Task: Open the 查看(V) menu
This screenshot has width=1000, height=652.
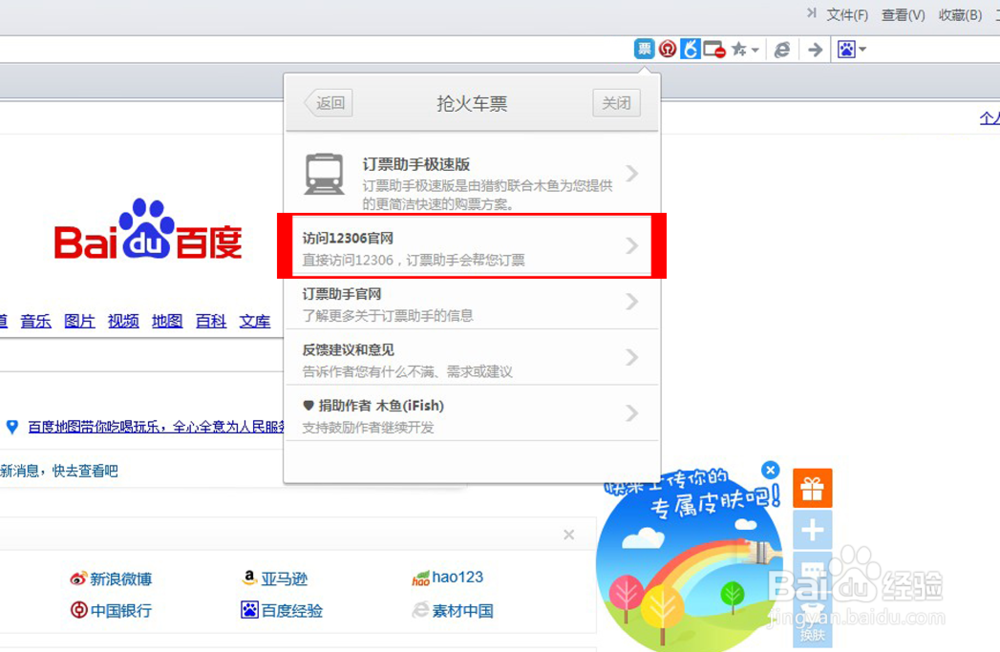Action: pos(903,15)
